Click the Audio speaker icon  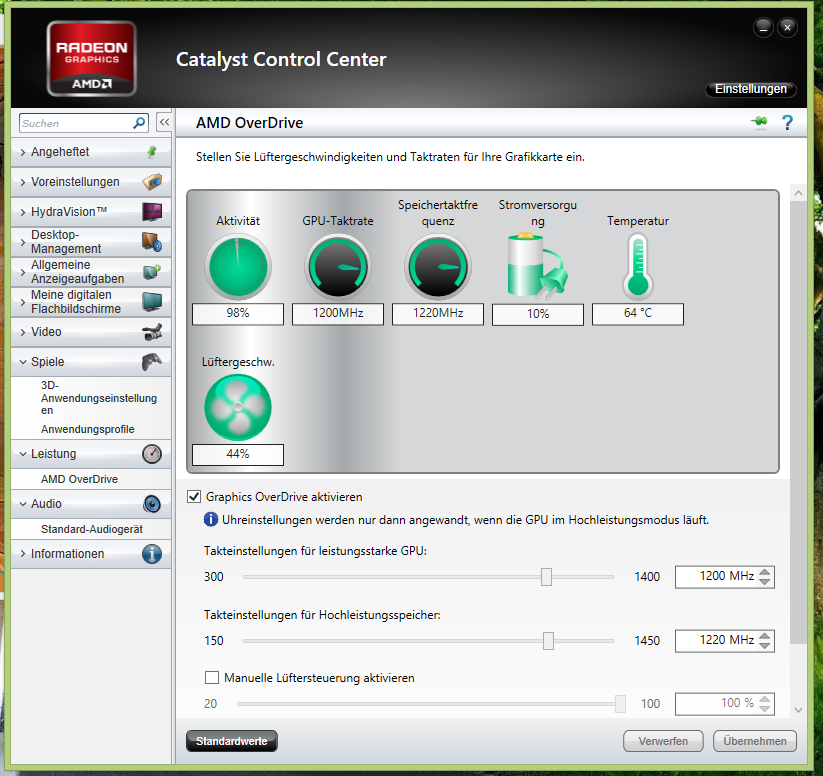(152, 504)
